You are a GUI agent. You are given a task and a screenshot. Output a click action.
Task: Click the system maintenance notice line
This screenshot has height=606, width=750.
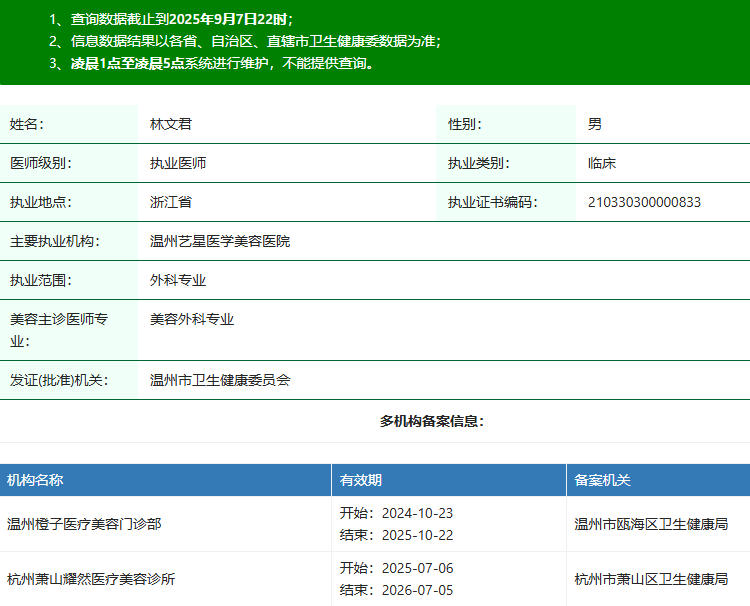212,63
